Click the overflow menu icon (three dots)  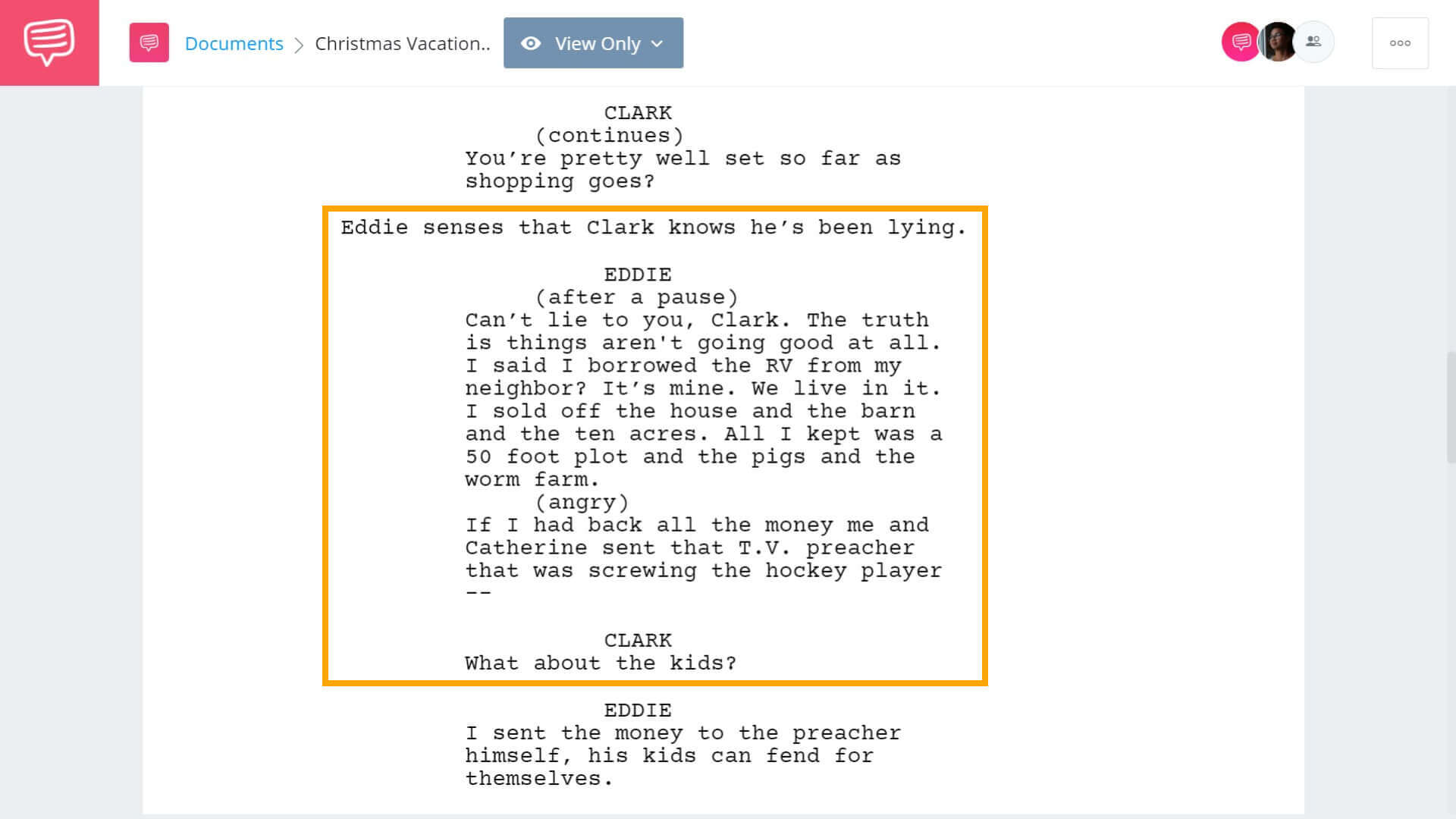1398,42
